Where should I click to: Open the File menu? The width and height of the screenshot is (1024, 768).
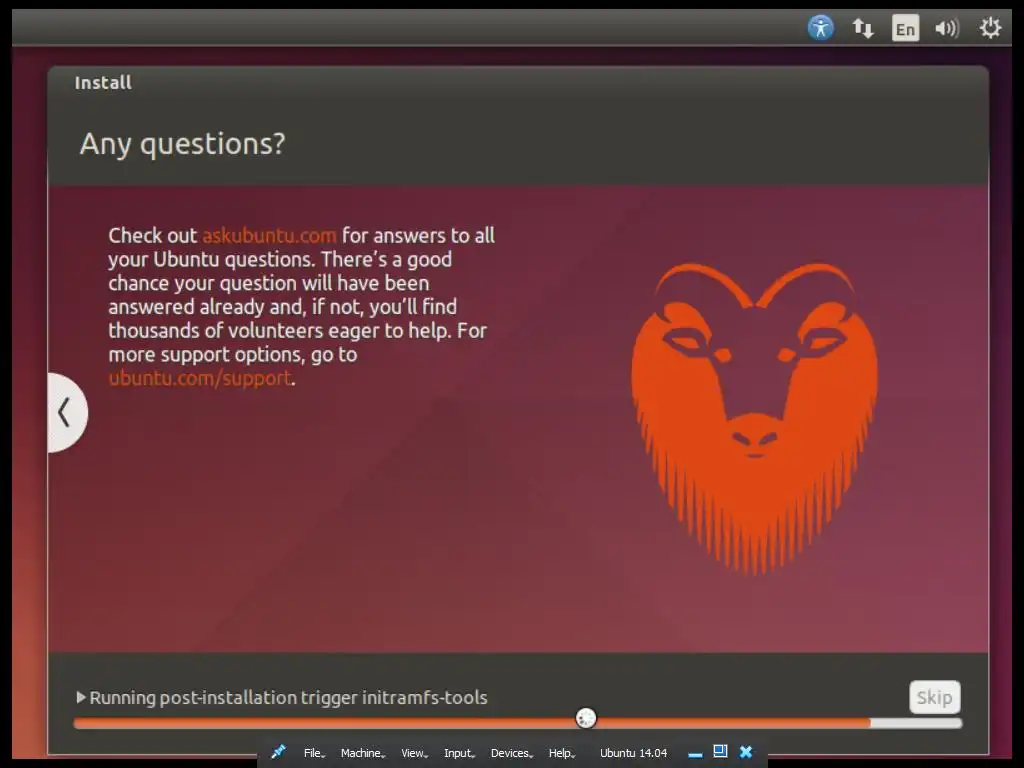point(314,753)
